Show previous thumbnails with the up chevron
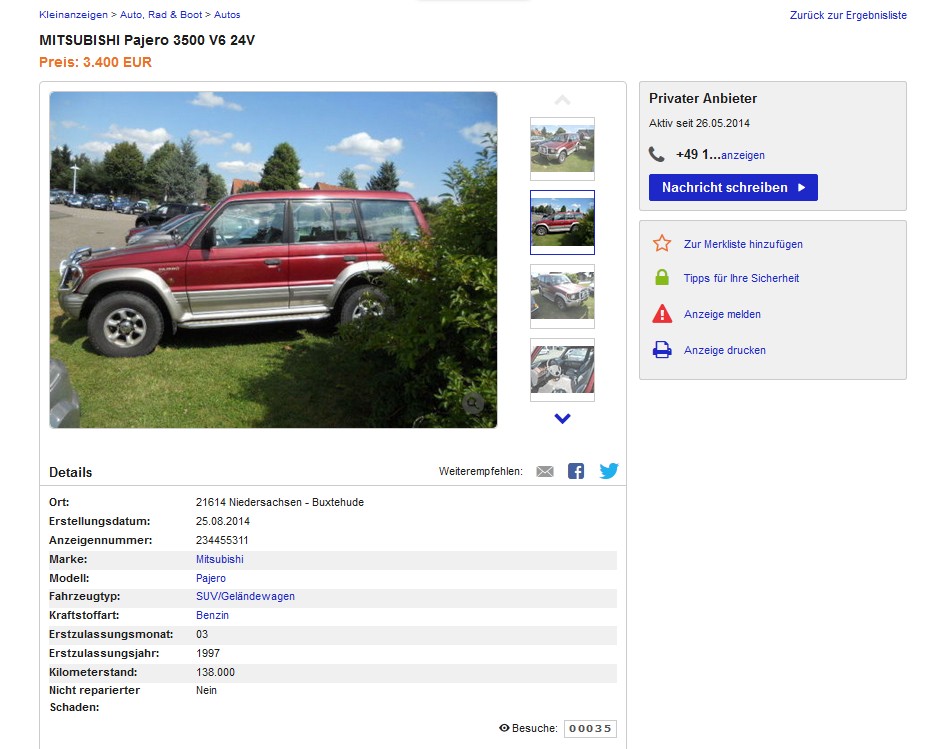 click(x=562, y=100)
